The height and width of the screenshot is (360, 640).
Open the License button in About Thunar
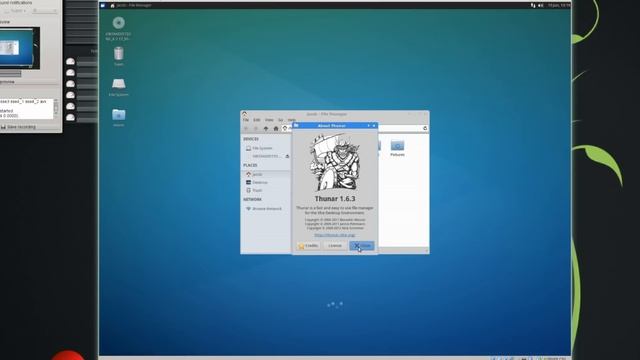(335, 246)
